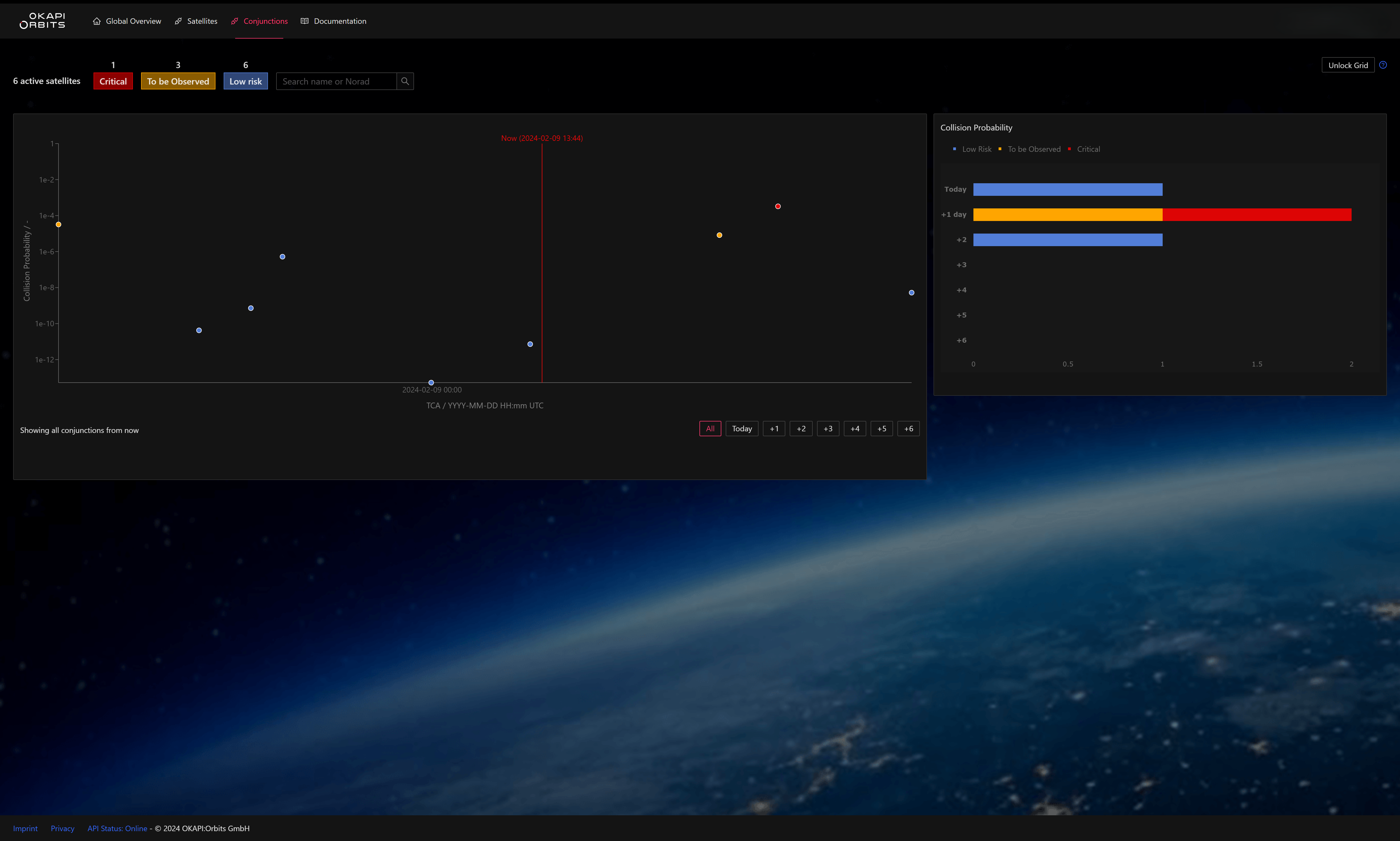Click the Showing all conjunctions from now text
The width and height of the screenshot is (1400, 841).
click(79, 430)
